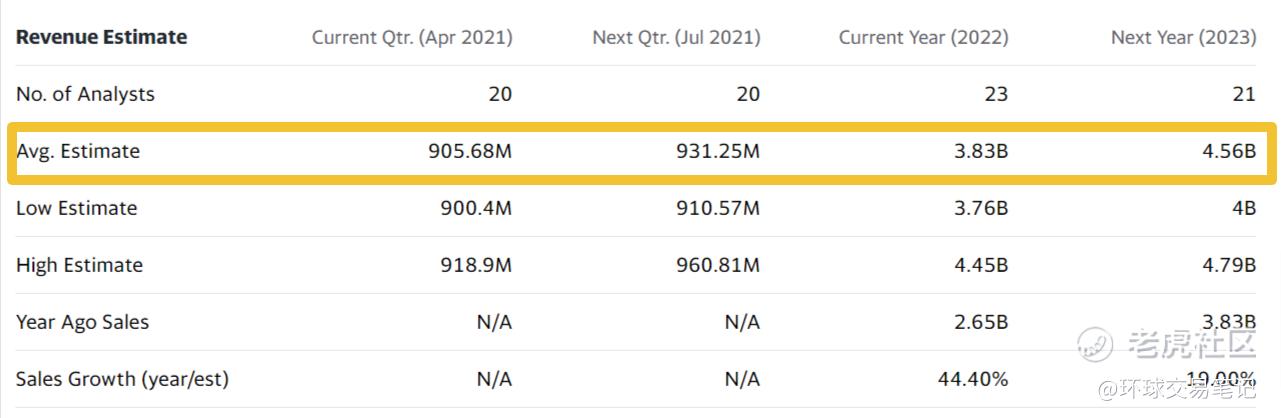This screenshot has width=1281, height=418.
Task: Select the 905.68M average estimate value
Action: [x=468, y=152]
